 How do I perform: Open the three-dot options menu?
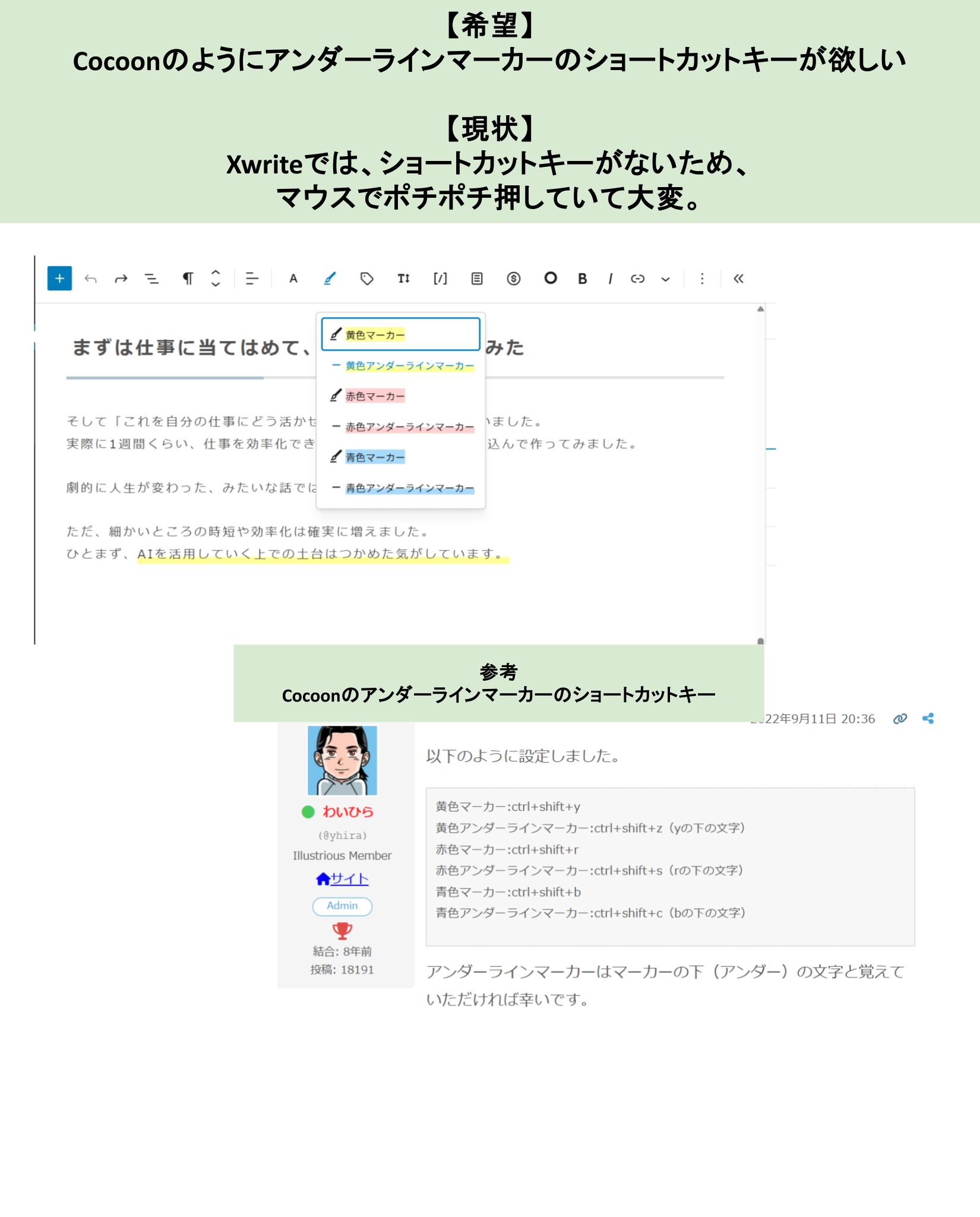pyautogui.click(x=702, y=279)
